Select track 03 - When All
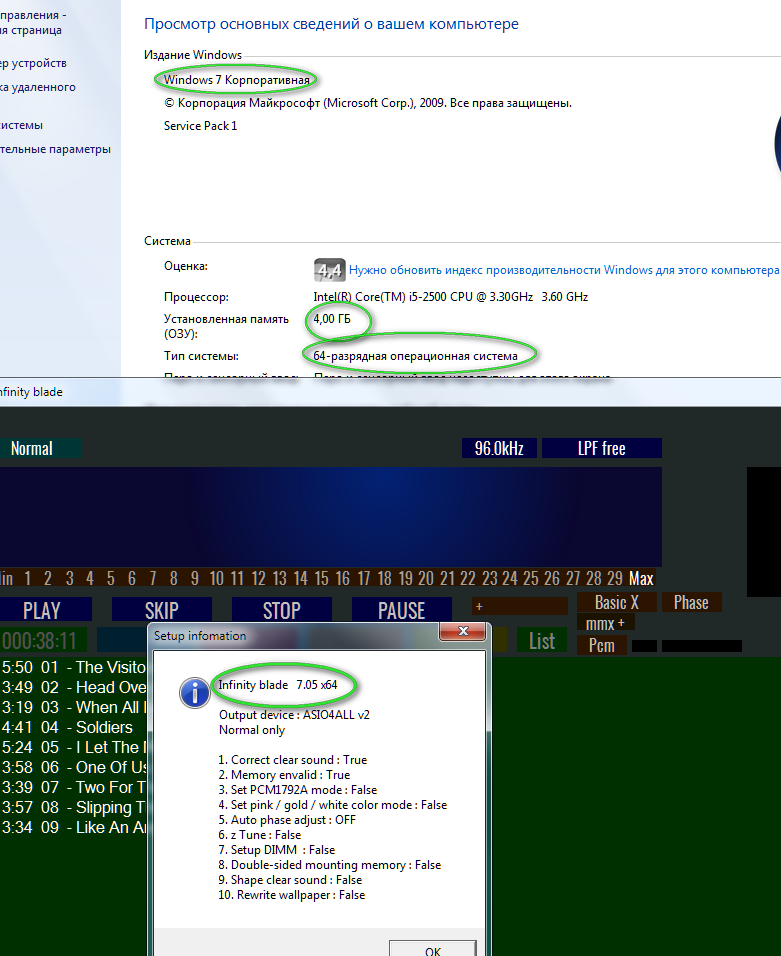The image size is (781, 956). coord(74,707)
